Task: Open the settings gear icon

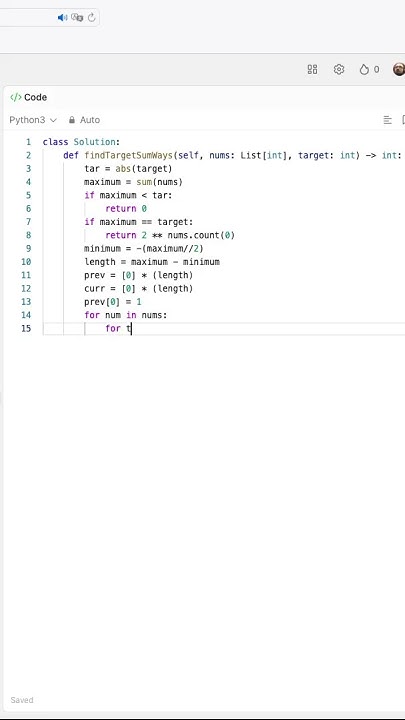Action: point(339,69)
